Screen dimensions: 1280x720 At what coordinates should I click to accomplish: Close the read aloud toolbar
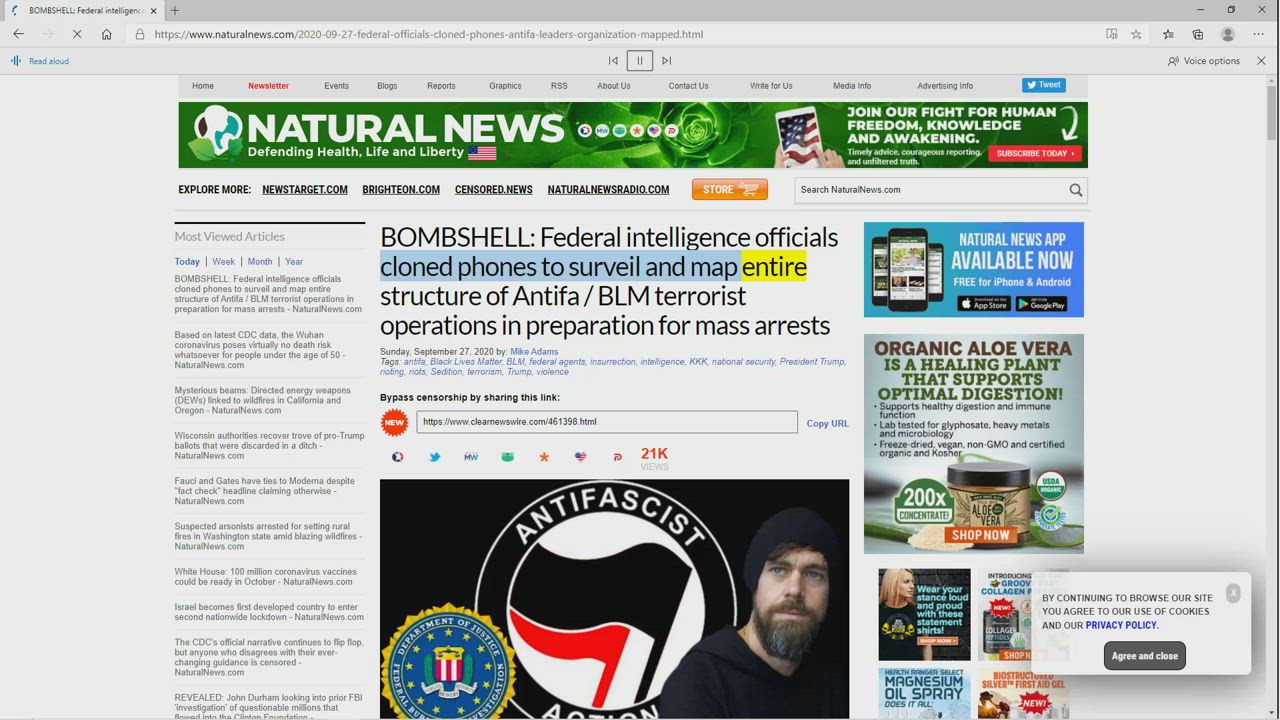click(x=1261, y=61)
